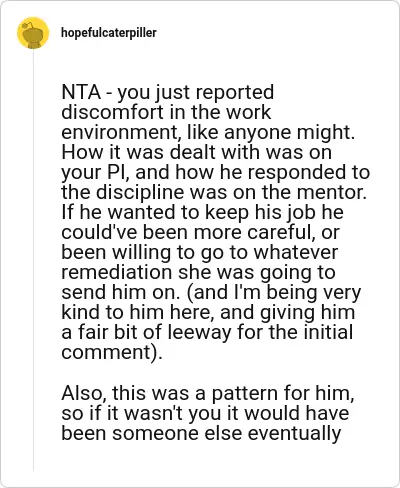Screen dimensions: 400x488
Task: Click the words "someone else" in the last line
Action: [x=177, y=433]
